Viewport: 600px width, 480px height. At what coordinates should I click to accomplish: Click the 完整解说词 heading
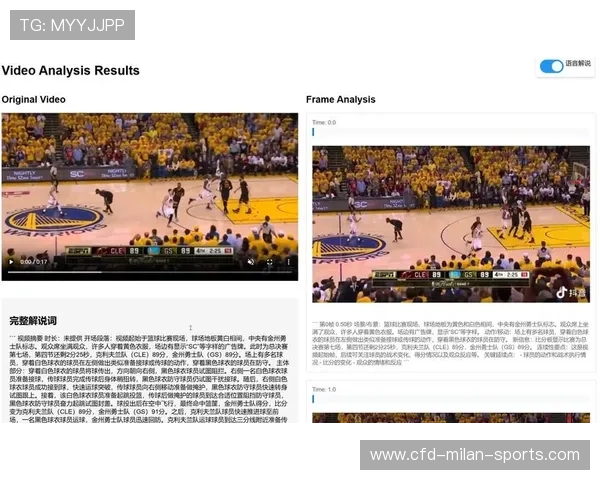click(x=33, y=321)
